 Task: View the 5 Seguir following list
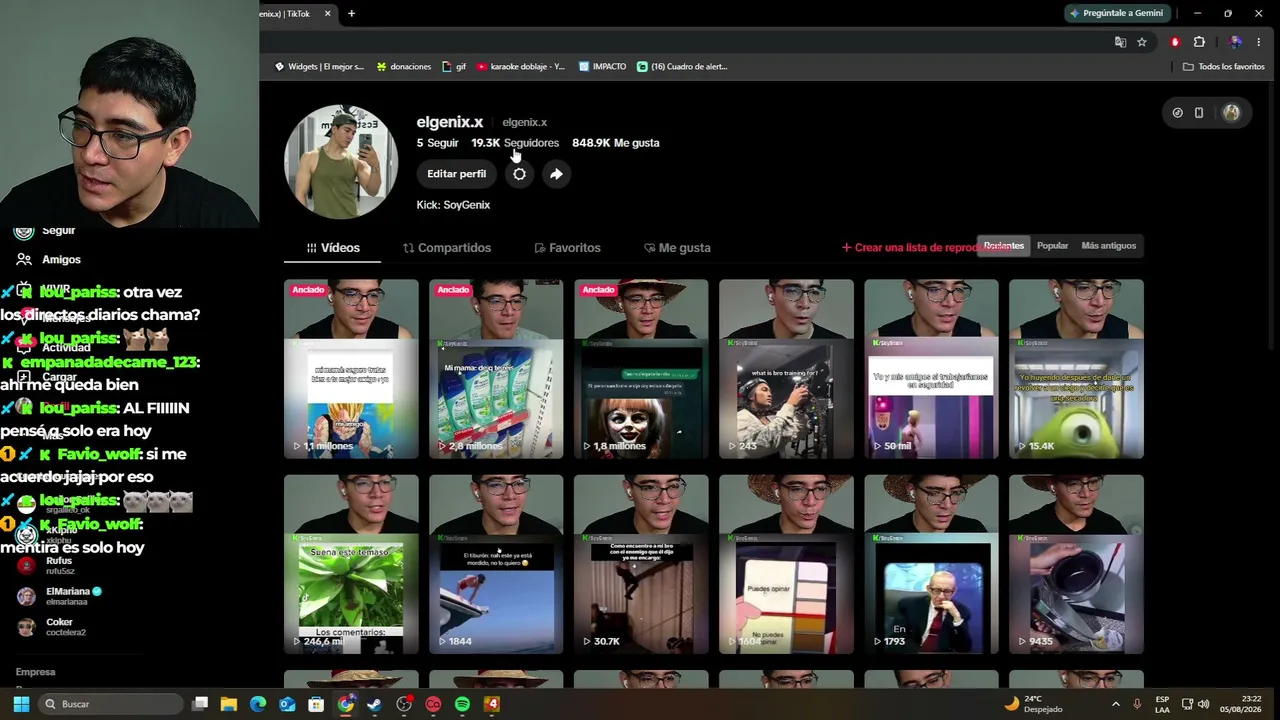pyautogui.click(x=437, y=143)
